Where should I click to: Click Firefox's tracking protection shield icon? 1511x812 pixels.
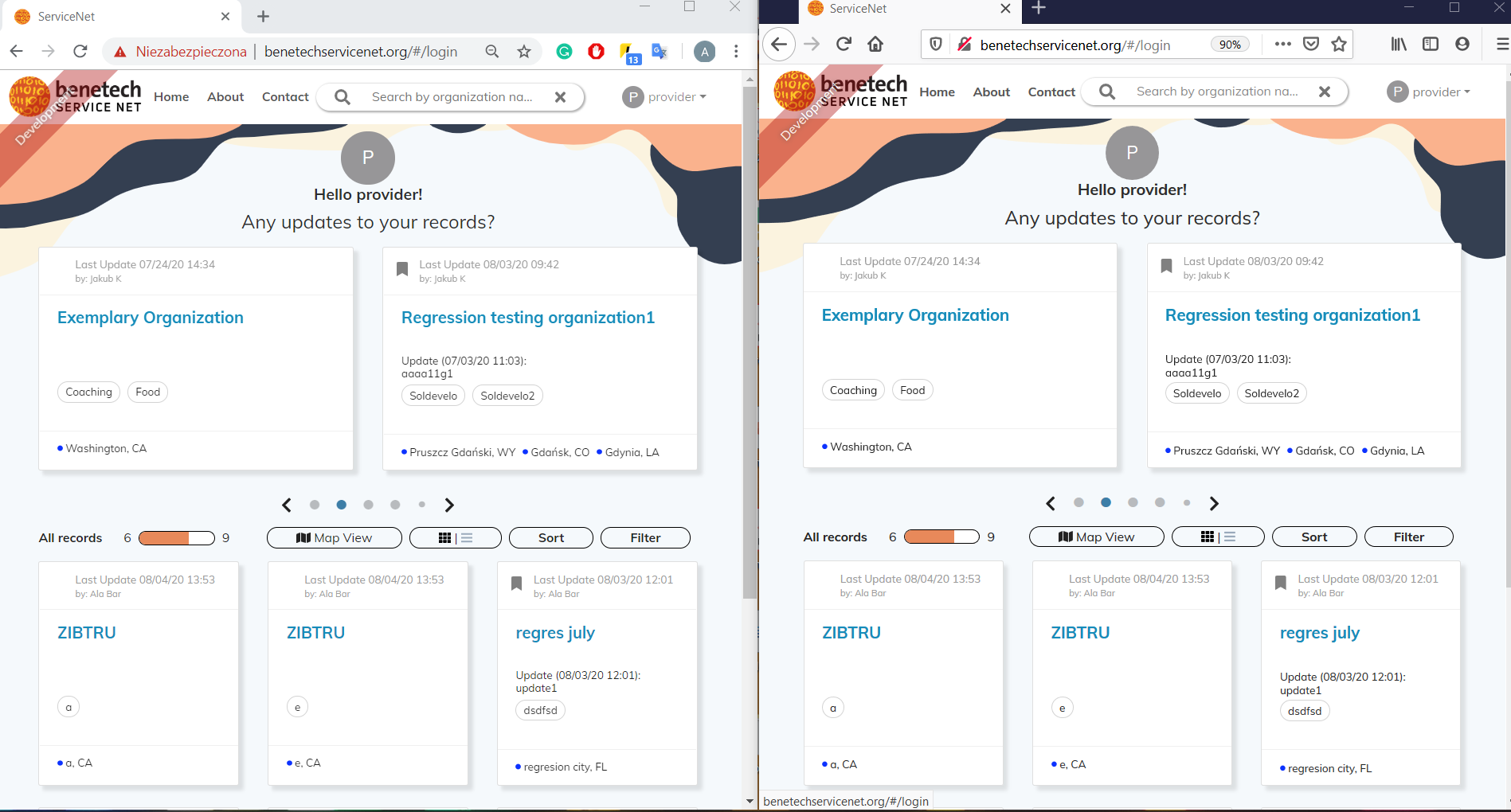coord(935,45)
